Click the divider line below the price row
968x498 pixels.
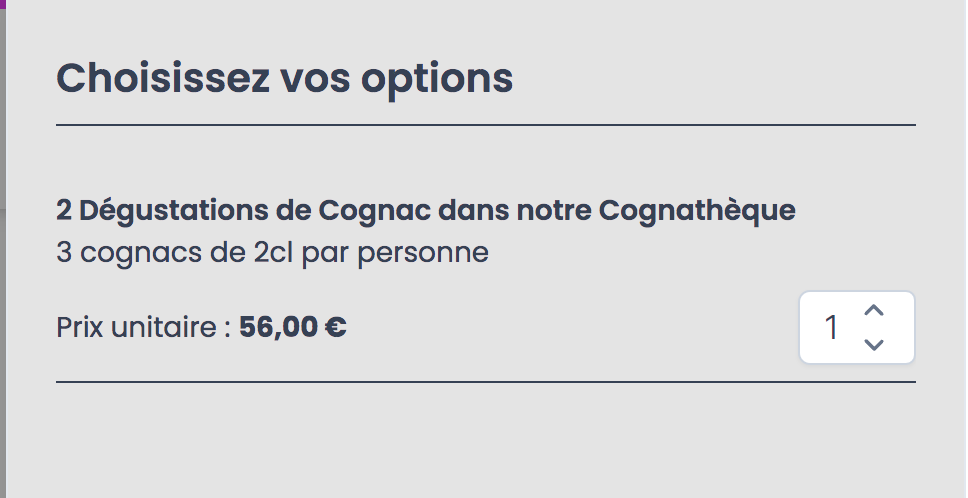[486, 382]
